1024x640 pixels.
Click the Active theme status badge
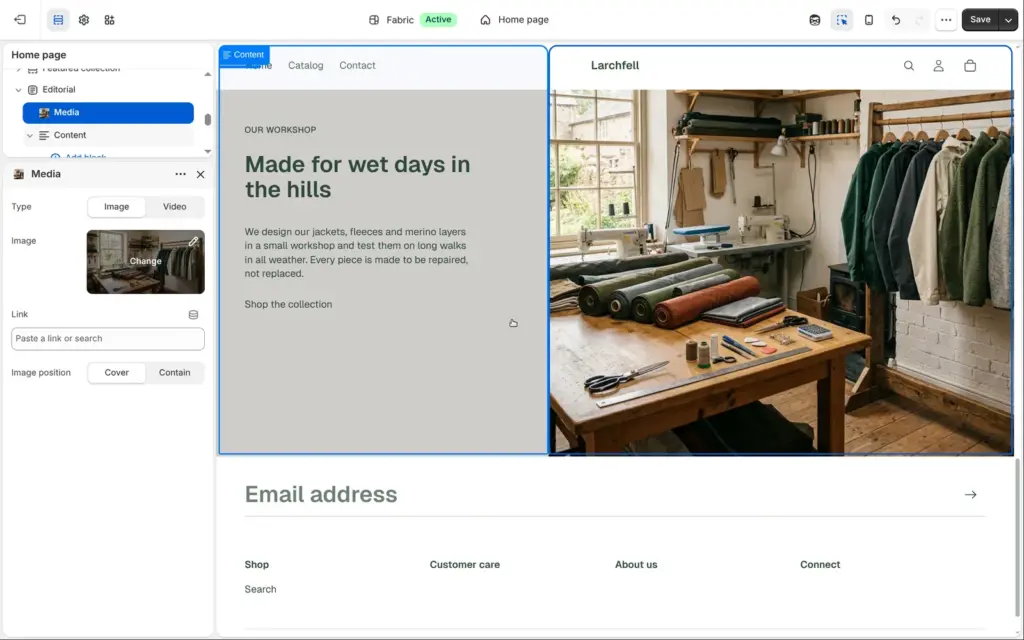[x=438, y=20]
